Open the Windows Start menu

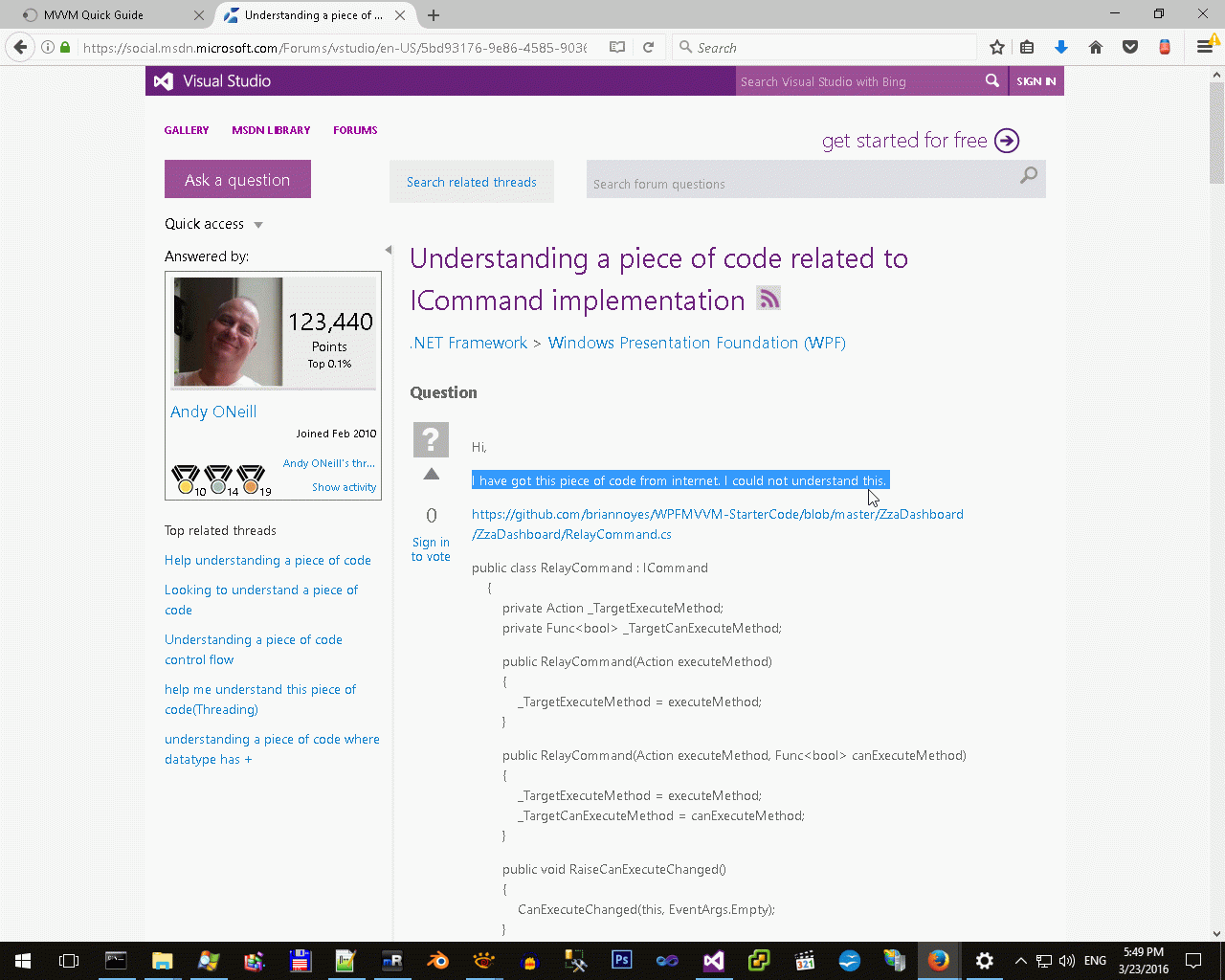pos(23,960)
